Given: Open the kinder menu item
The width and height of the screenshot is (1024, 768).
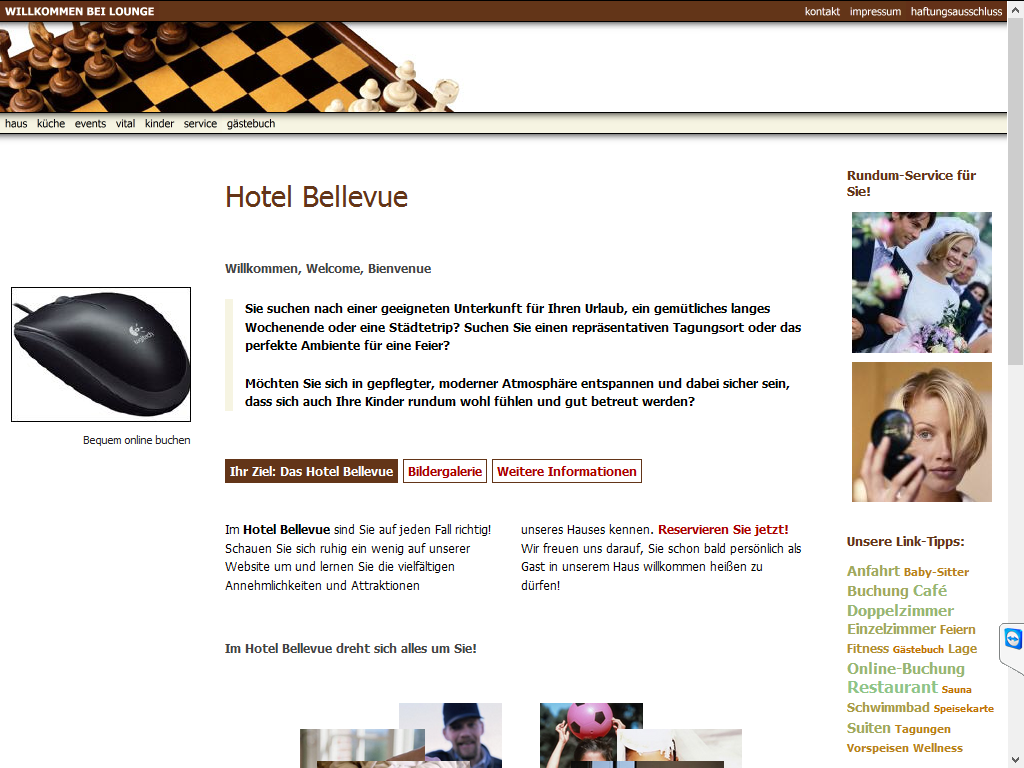Looking at the screenshot, I should (159, 123).
